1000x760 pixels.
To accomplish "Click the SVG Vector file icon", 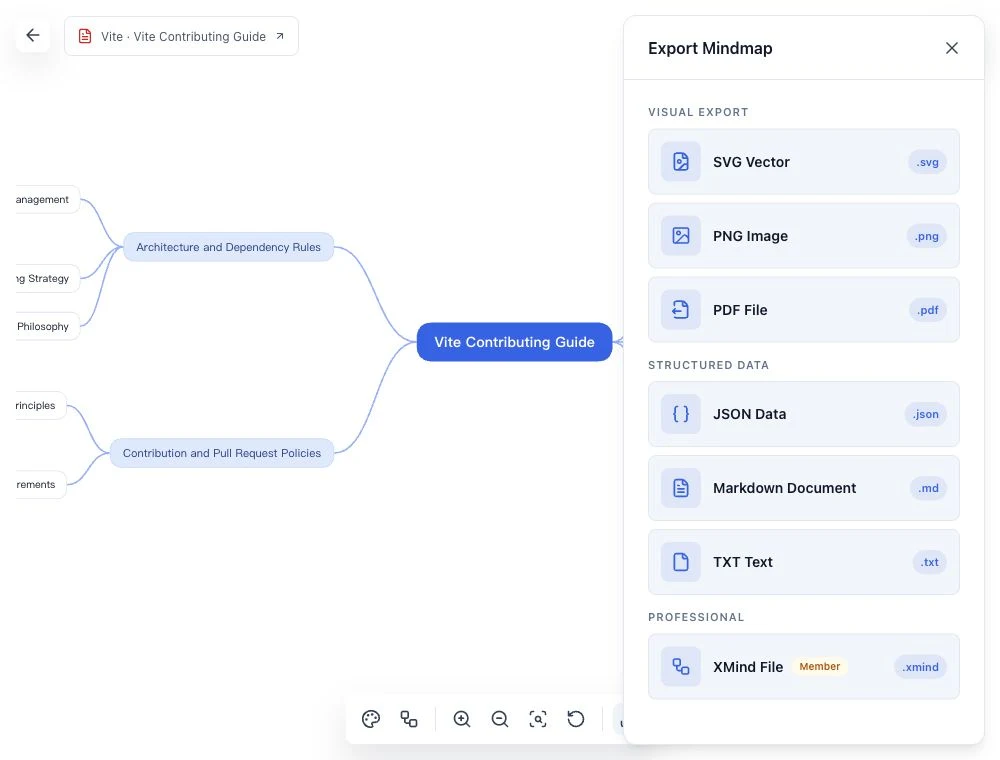I will [x=680, y=162].
